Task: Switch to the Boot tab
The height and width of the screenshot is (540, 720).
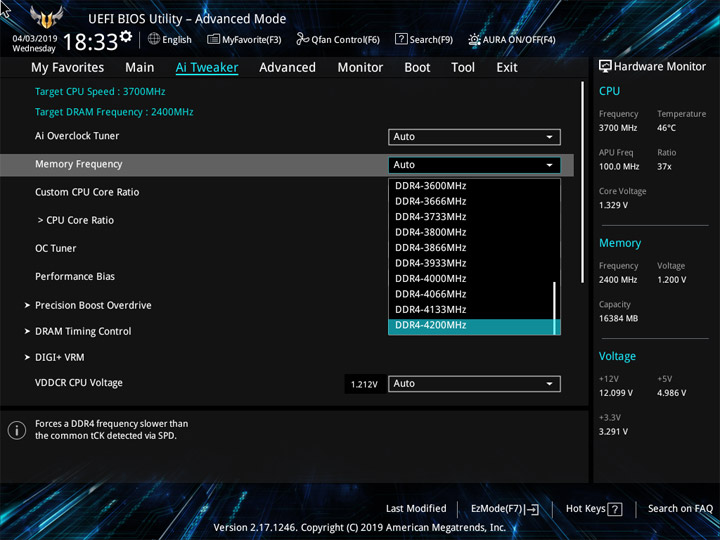Action: click(x=417, y=68)
